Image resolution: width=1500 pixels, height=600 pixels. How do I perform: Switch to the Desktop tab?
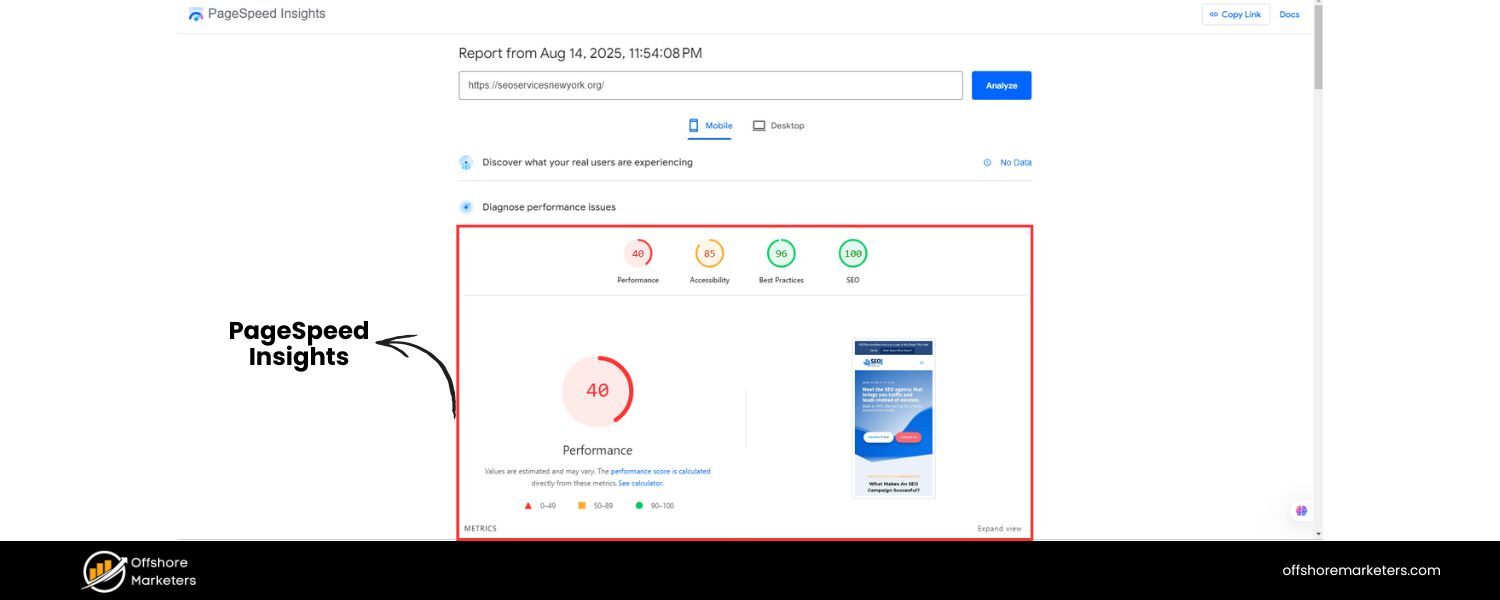pyautogui.click(x=780, y=125)
